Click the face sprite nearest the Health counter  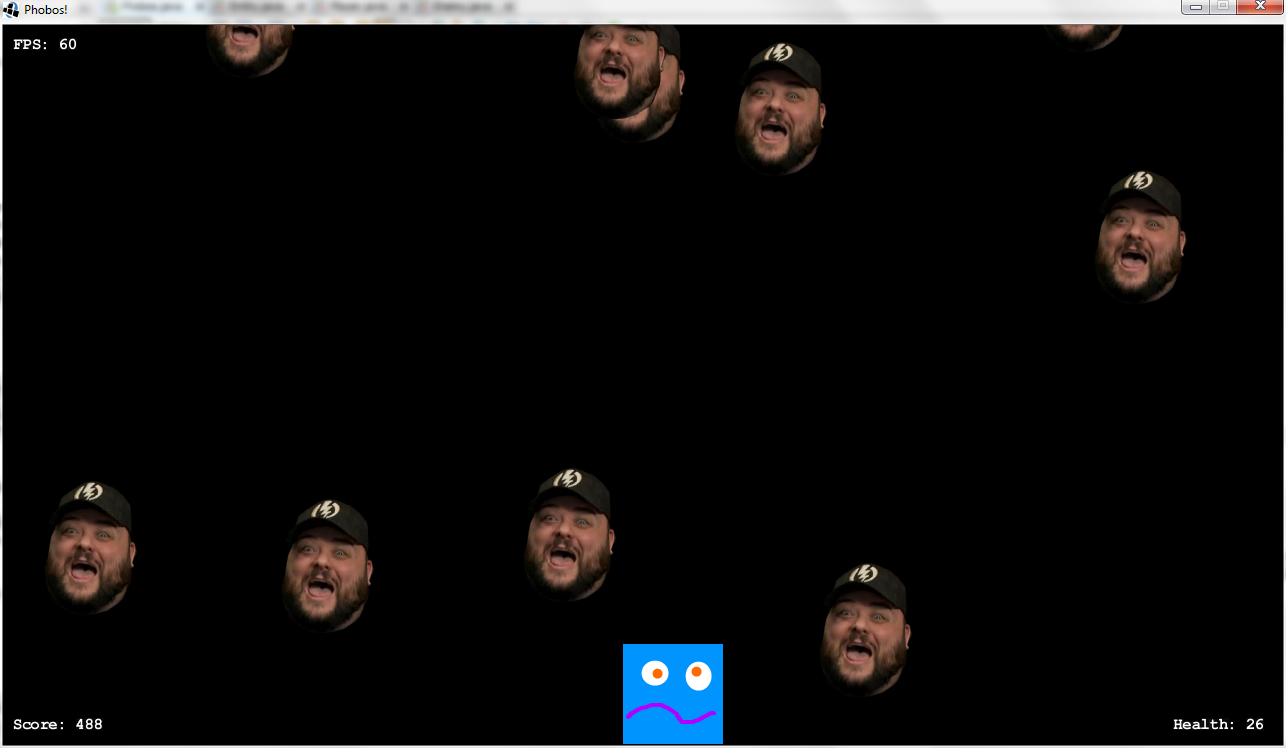865,630
